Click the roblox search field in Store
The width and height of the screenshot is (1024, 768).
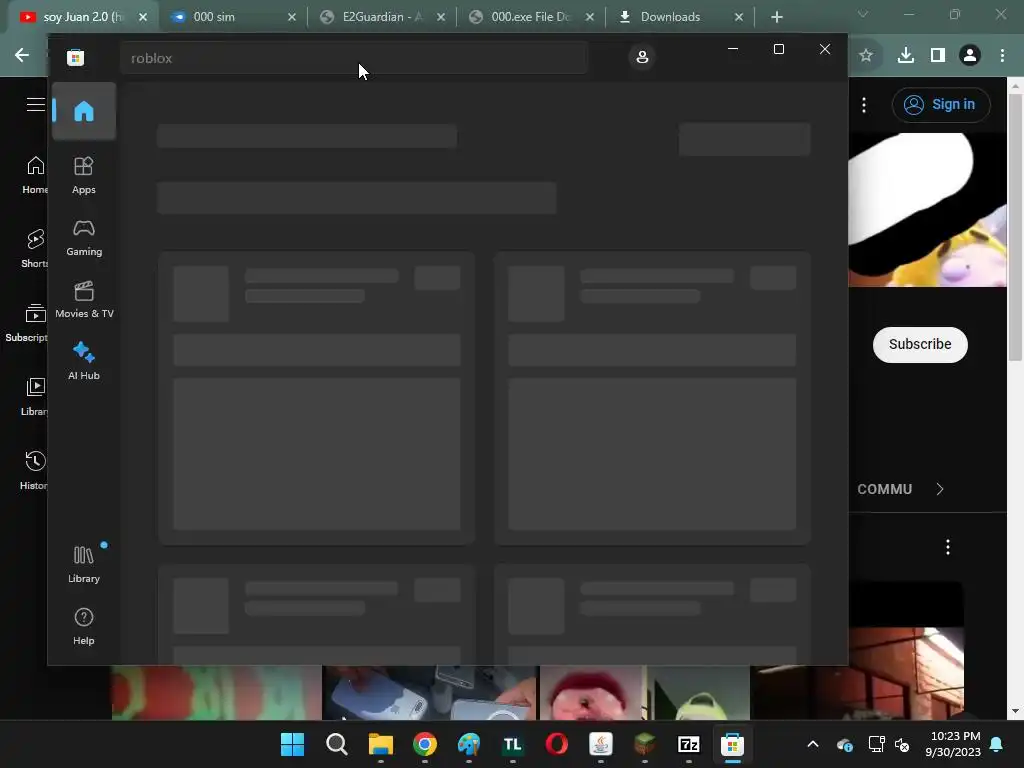coord(353,58)
